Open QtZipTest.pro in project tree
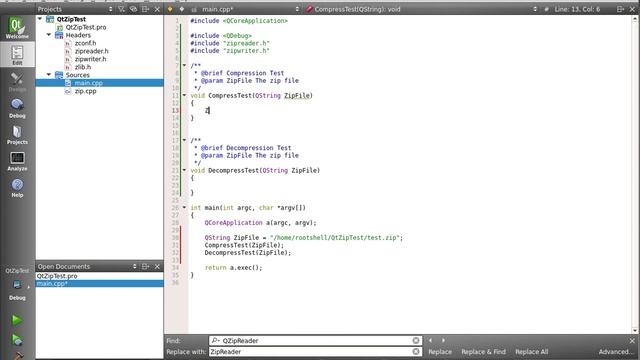This screenshot has height=360, width=640. click(x=86, y=27)
